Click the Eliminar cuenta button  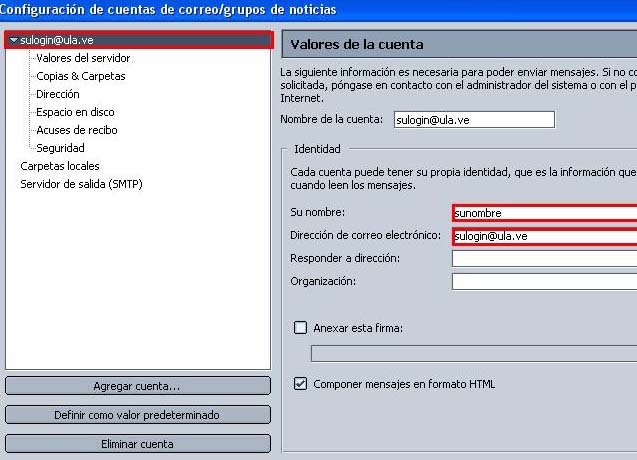pyautogui.click(x=137, y=444)
